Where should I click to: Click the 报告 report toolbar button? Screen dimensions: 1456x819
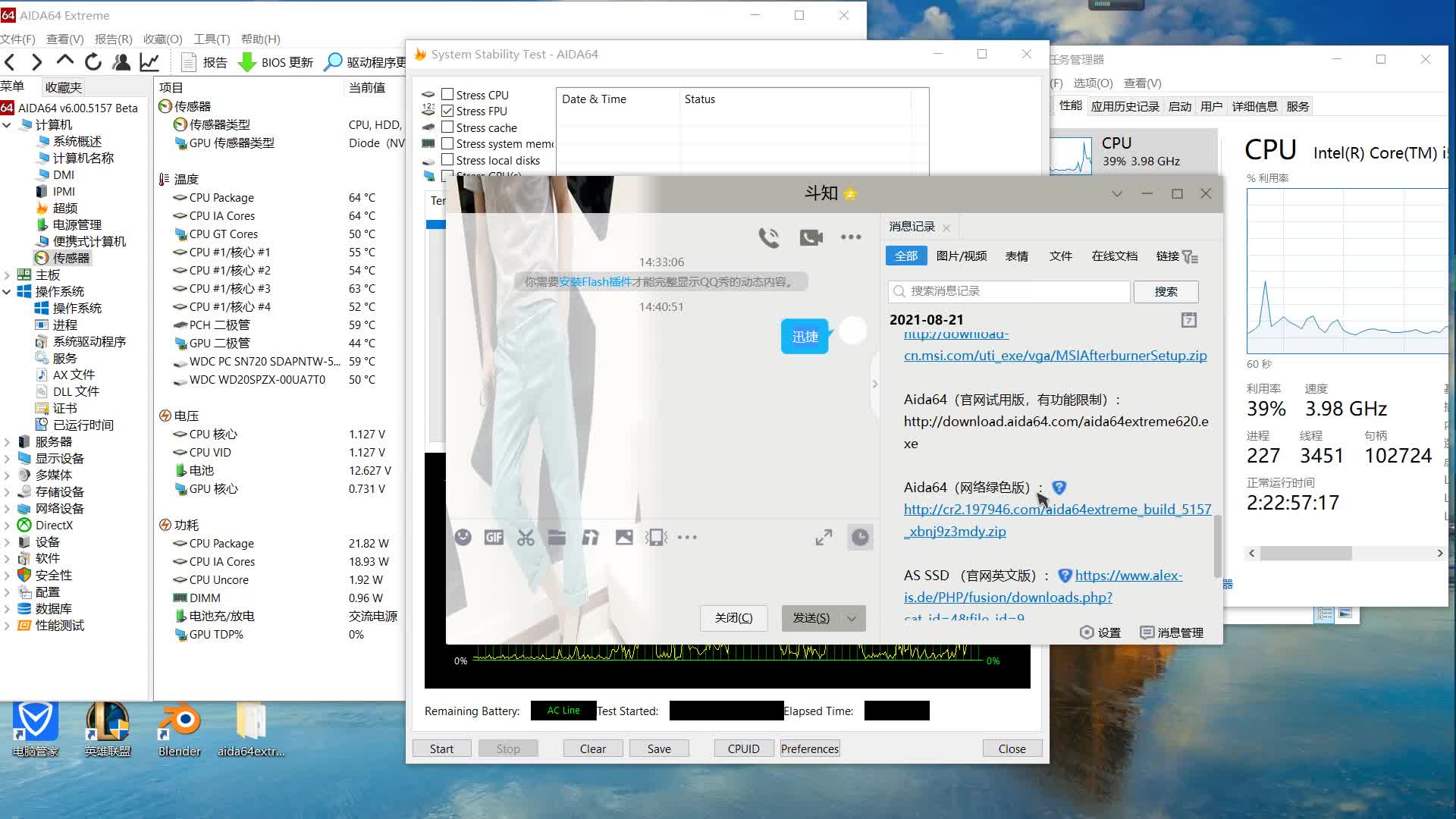205,62
